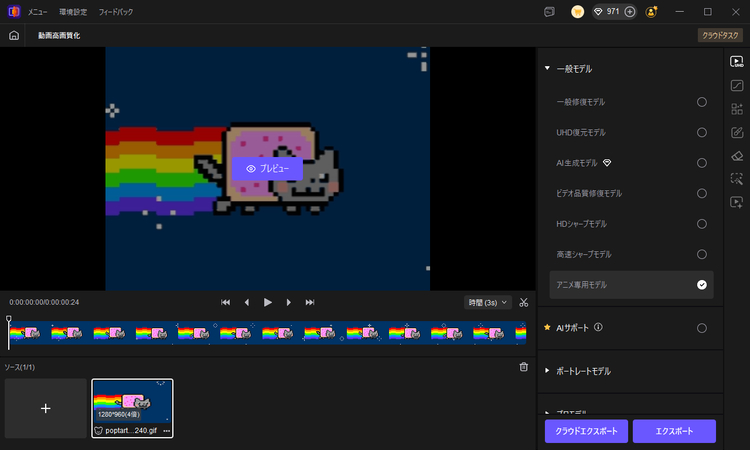Click the user account avatar icon
Image resolution: width=750 pixels, height=450 pixels.
tap(652, 12)
